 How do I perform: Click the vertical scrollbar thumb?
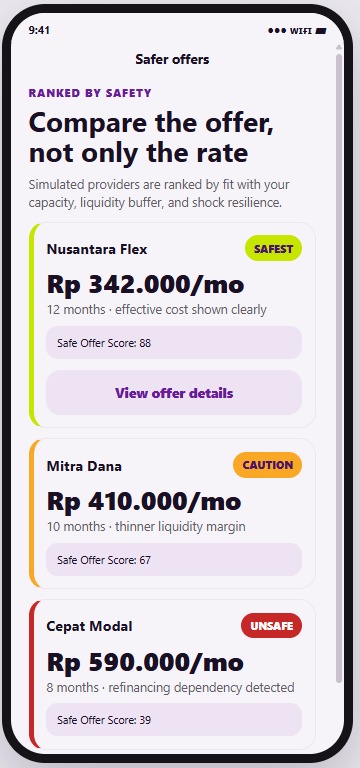click(339, 368)
